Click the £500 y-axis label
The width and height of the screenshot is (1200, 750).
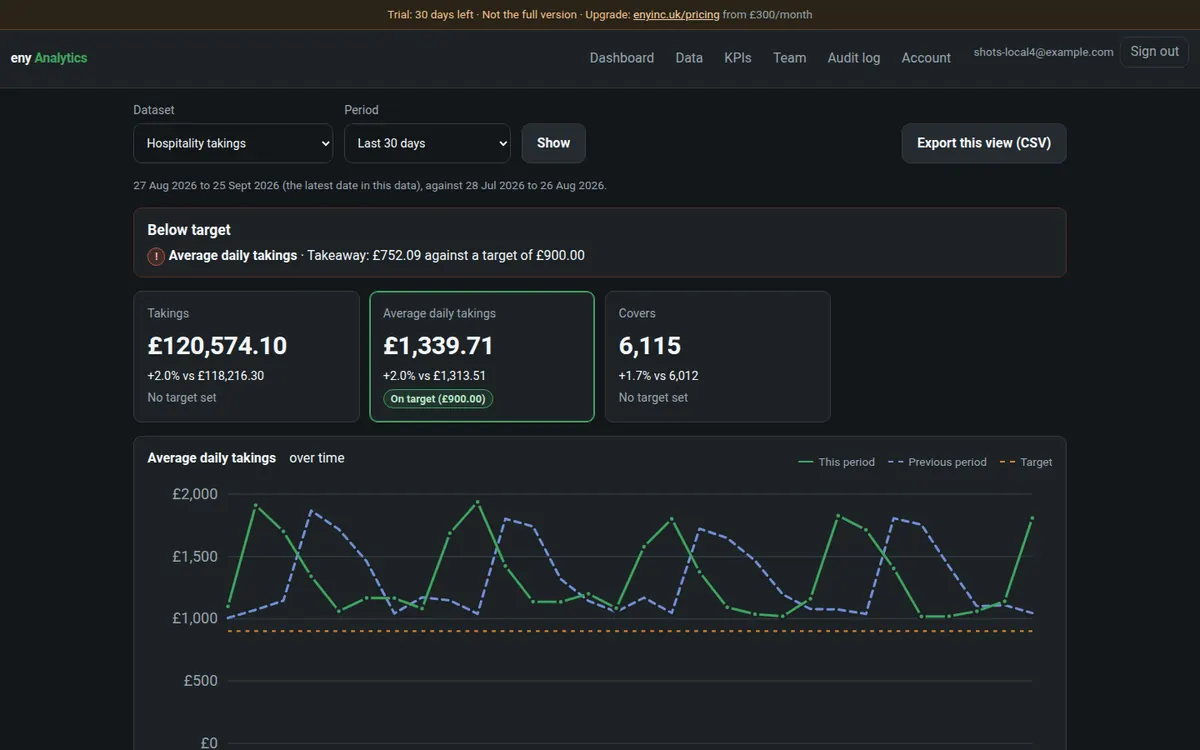point(200,681)
